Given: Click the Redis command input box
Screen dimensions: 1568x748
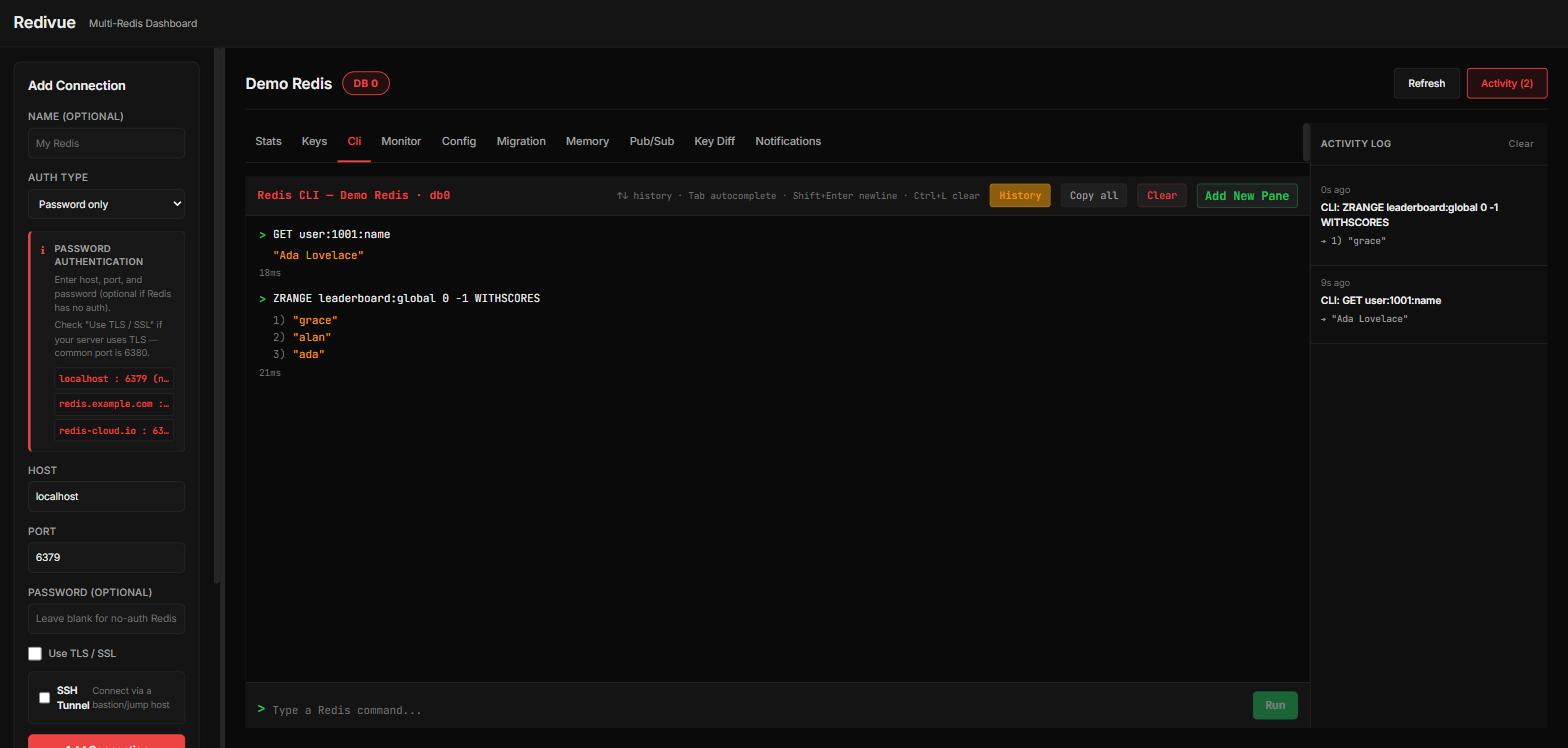Looking at the screenshot, I should click(x=758, y=710).
